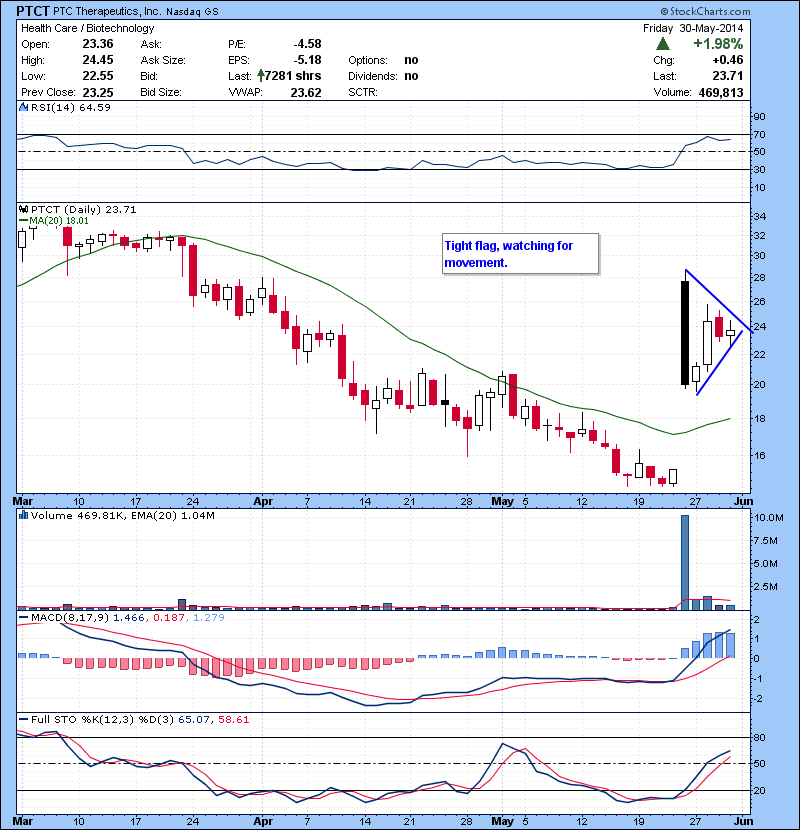Click the MA(20) 18.01 legend text

tap(59, 221)
